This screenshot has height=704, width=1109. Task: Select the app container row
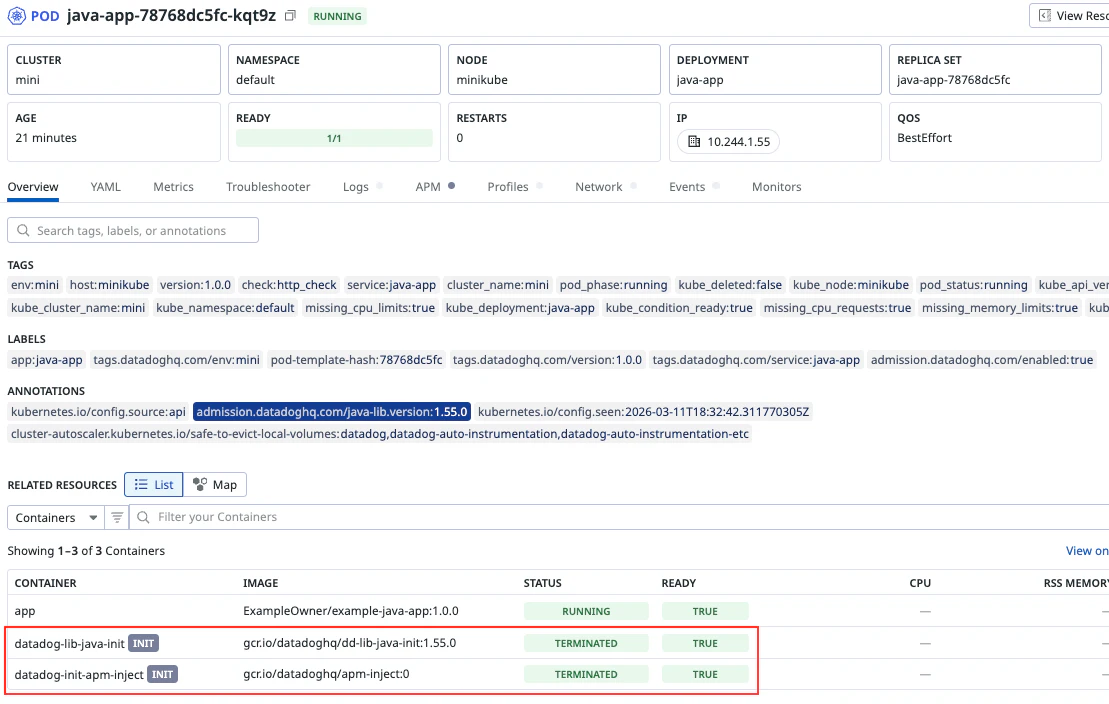[120, 611]
